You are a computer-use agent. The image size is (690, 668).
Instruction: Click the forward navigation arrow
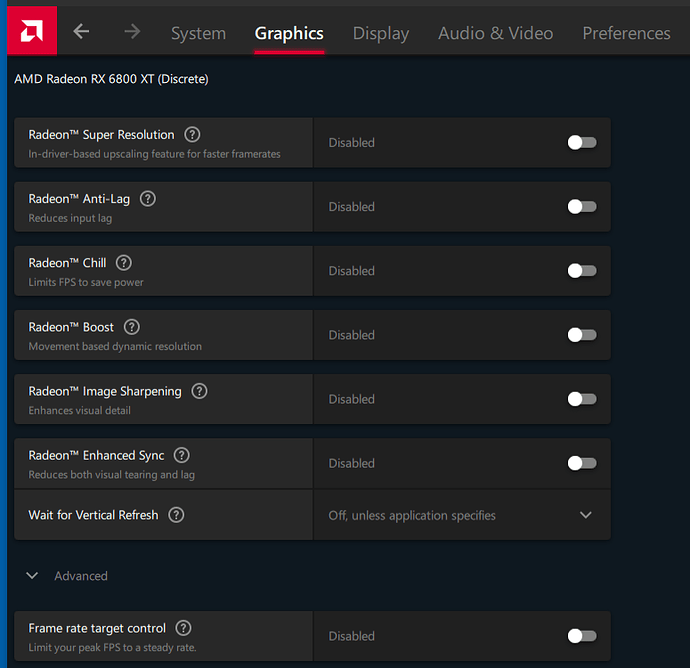point(132,32)
